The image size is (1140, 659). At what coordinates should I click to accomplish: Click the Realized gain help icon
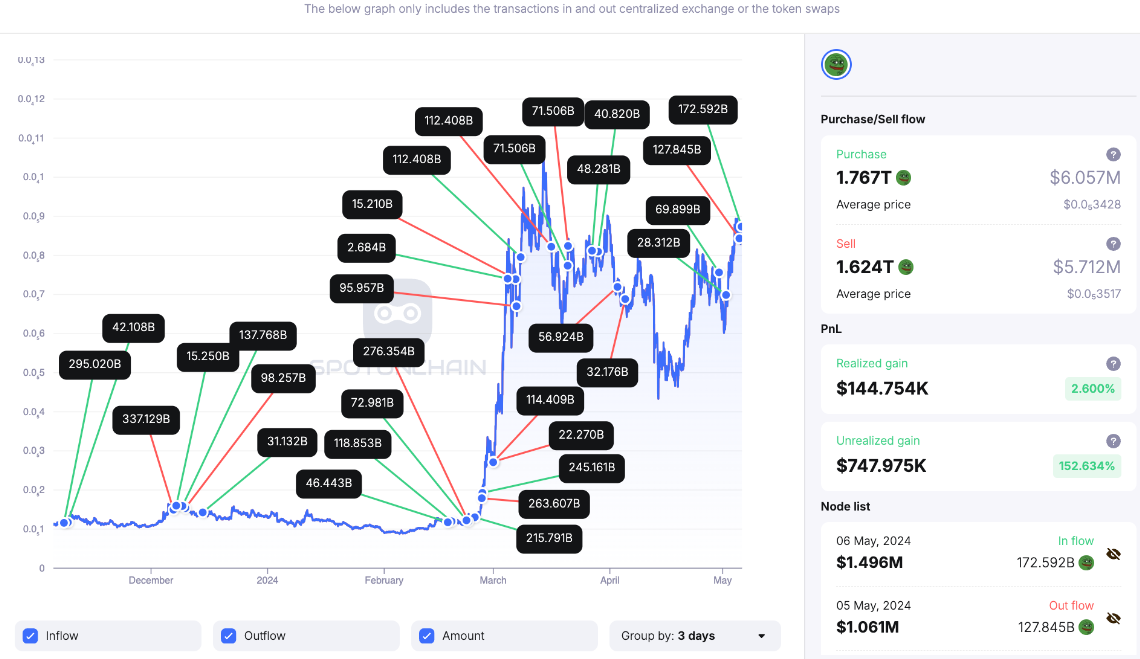[1113, 364]
